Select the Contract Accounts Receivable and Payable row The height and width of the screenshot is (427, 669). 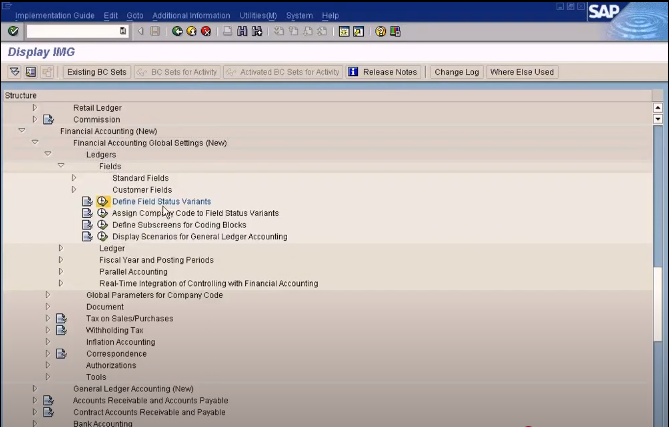tap(149, 412)
